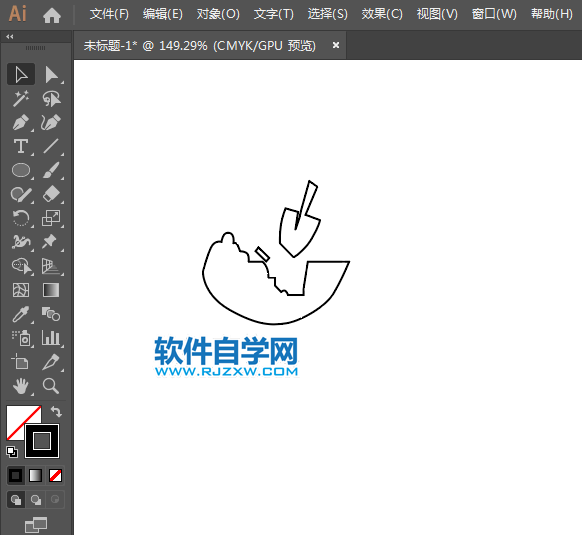Select the Line Segment tool
The height and width of the screenshot is (535, 582).
pos(51,146)
